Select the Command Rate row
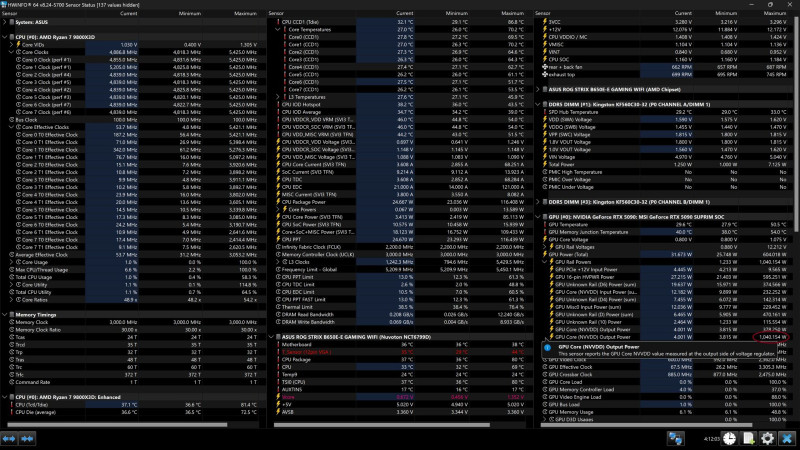Viewport: 800px width, 450px height. [x=134, y=382]
